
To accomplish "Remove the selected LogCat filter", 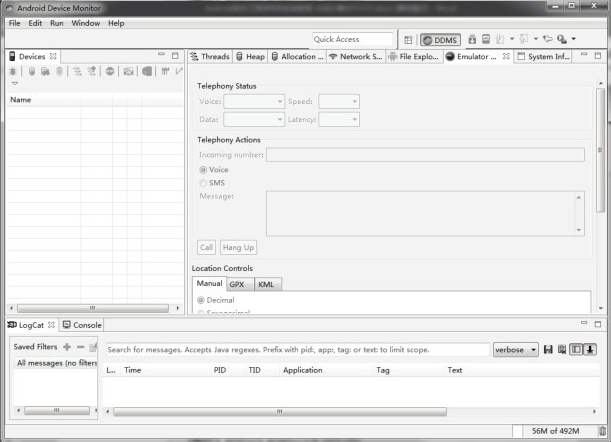I will [80, 346].
